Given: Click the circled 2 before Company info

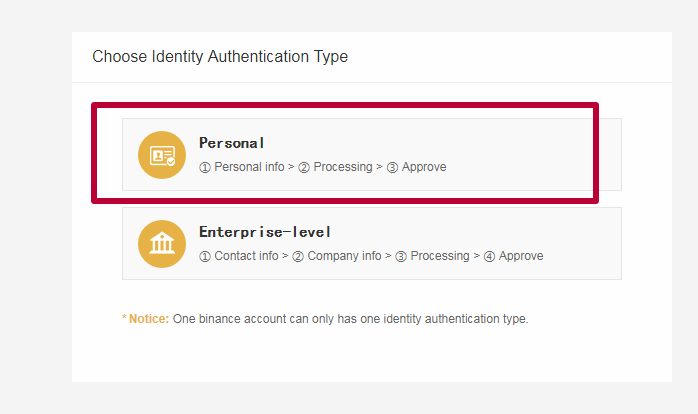Looking at the screenshot, I should [x=298, y=256].
